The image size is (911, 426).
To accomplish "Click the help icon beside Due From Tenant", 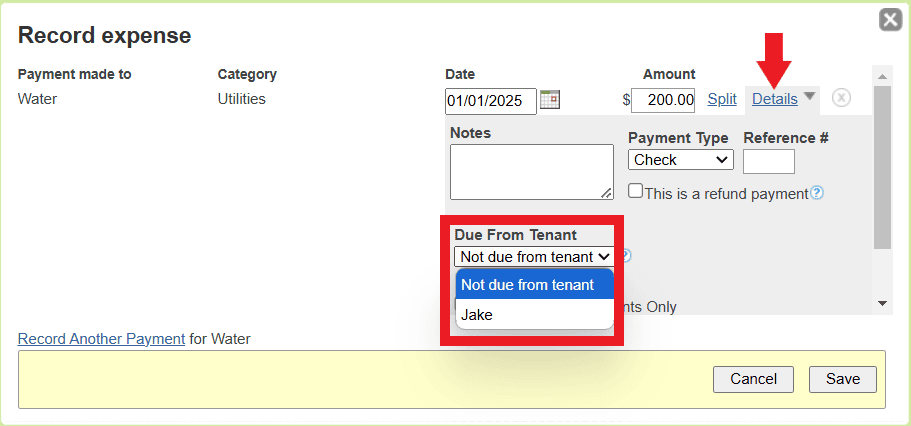I will point(626,256).
